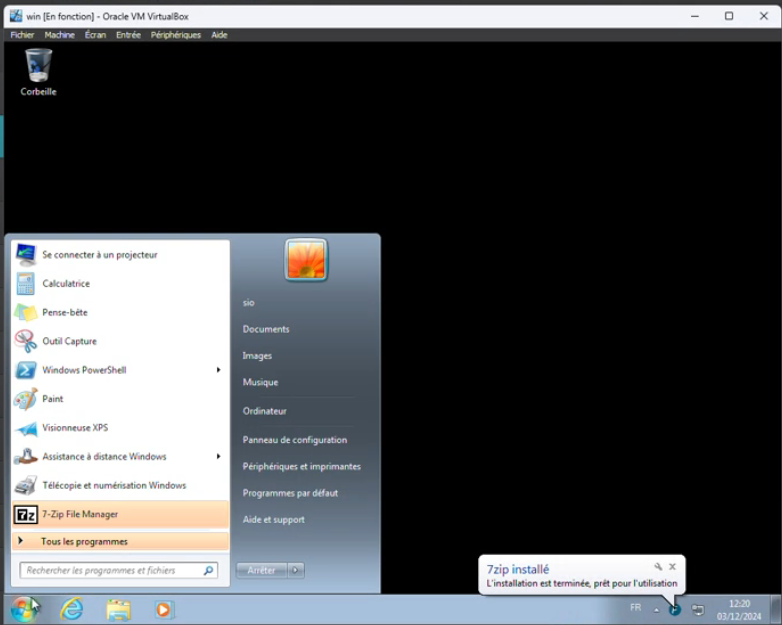Maximize the VirtualBox window
782x625 pixels.
pos(729,16)
